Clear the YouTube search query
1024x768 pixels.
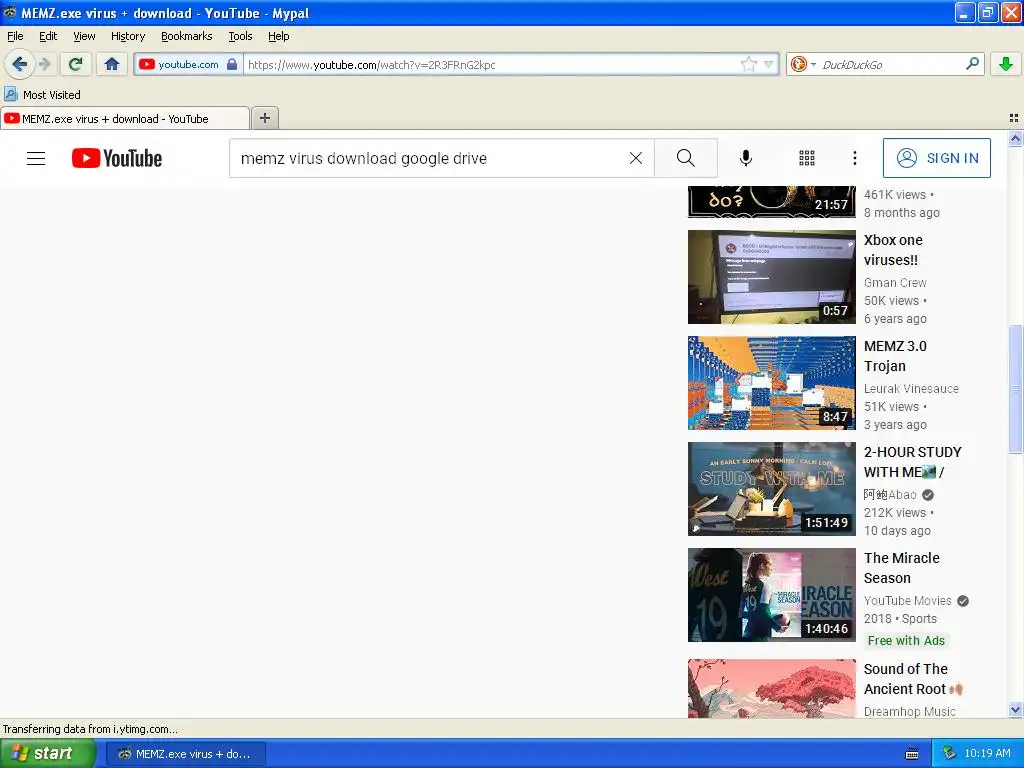(x=635, y=158)
